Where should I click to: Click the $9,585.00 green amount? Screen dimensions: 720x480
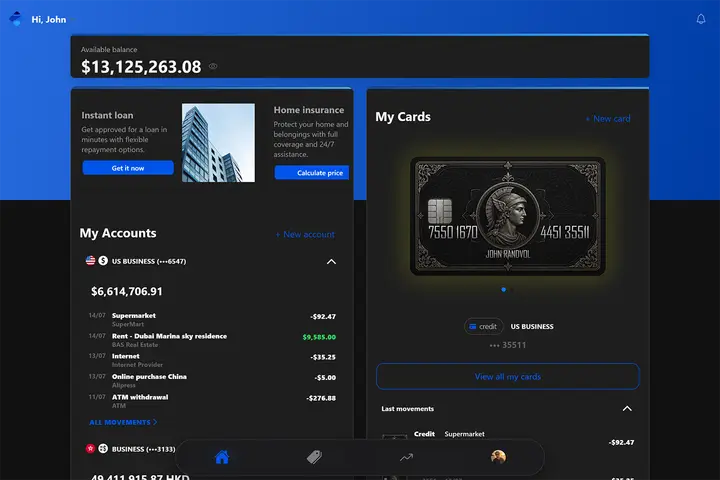319,337
